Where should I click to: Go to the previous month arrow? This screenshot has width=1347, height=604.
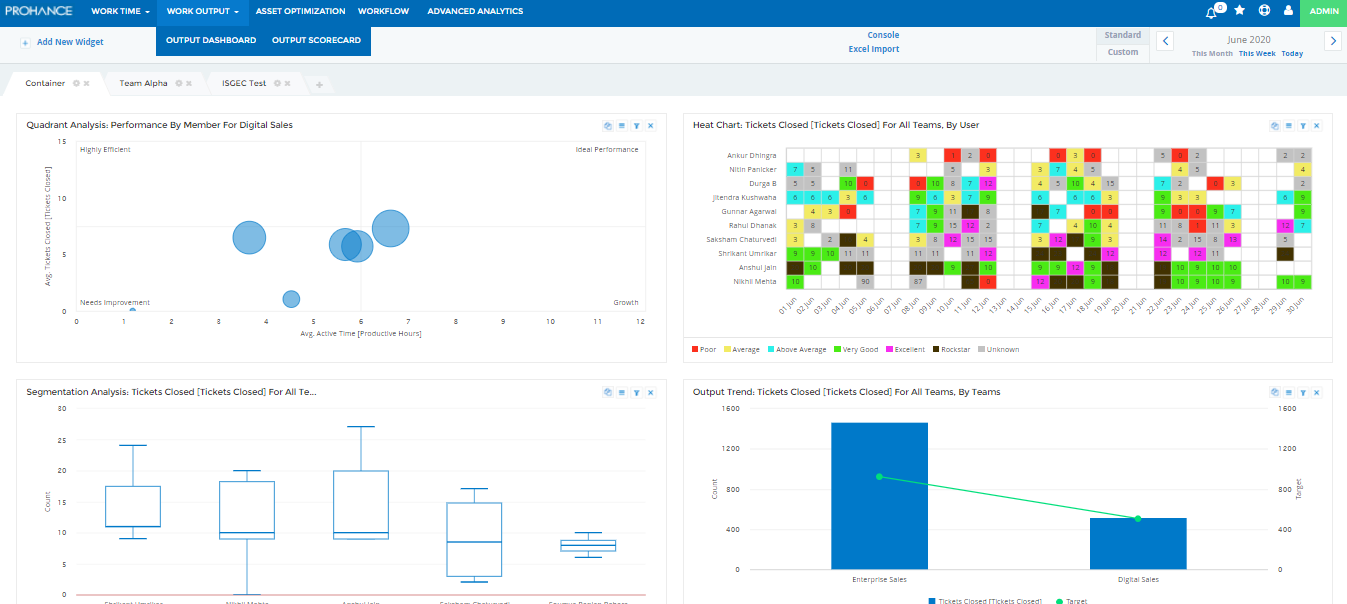[x=1165, y=40]
